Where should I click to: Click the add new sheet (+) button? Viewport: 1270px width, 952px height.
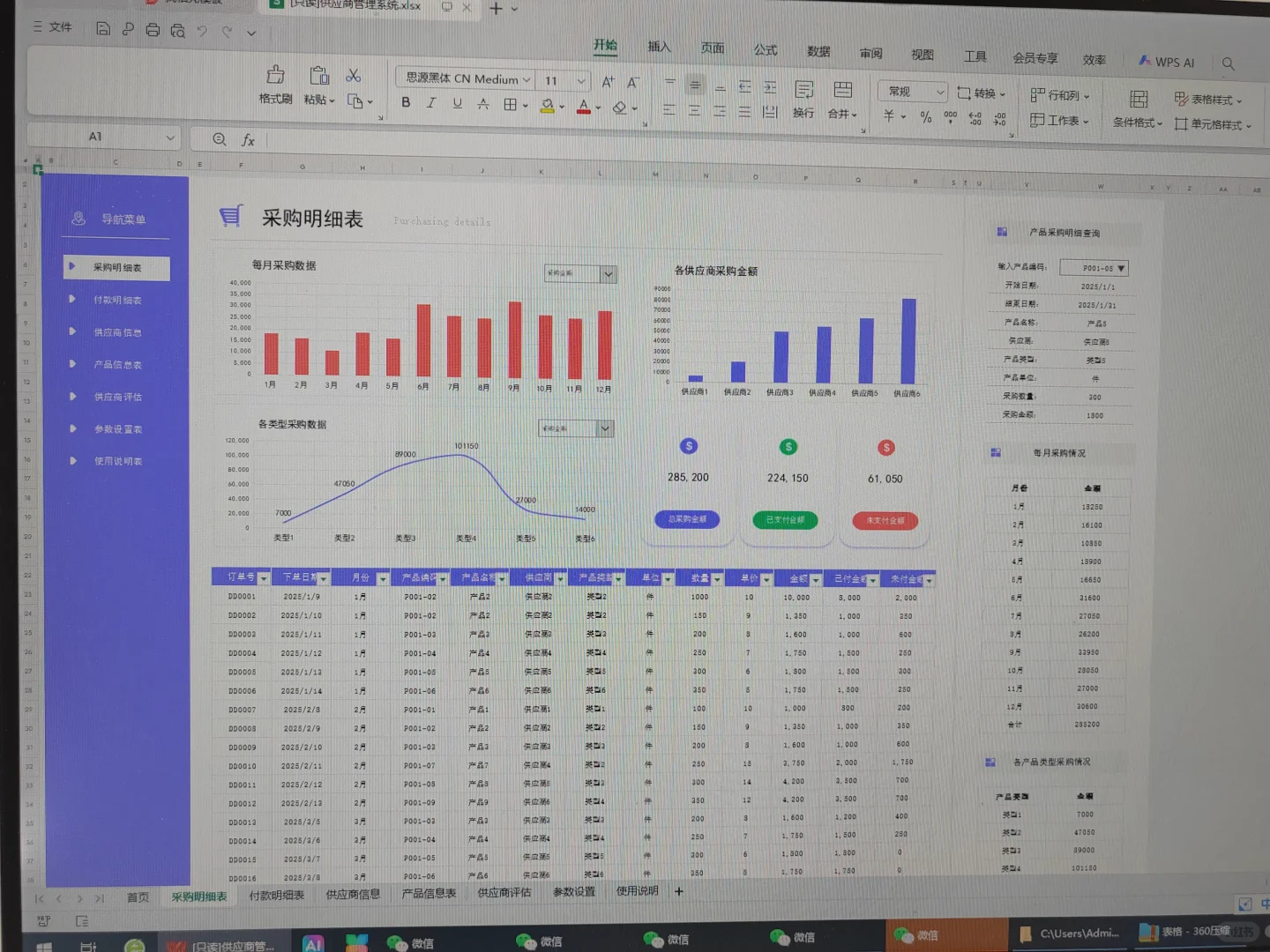click(x=678, y=892)
